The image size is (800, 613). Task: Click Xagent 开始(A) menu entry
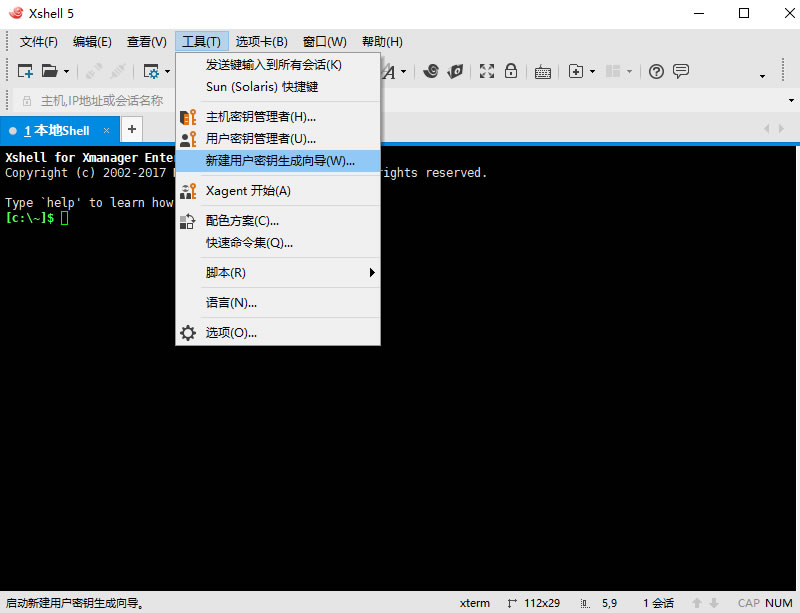(278, 191)
